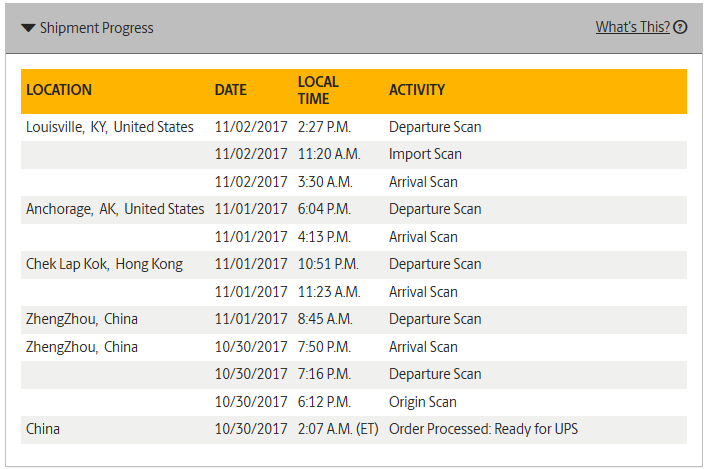707x469 pixels.
Task: Click the 3:30 A.M. time cell
Action: (x=327, y=182)
